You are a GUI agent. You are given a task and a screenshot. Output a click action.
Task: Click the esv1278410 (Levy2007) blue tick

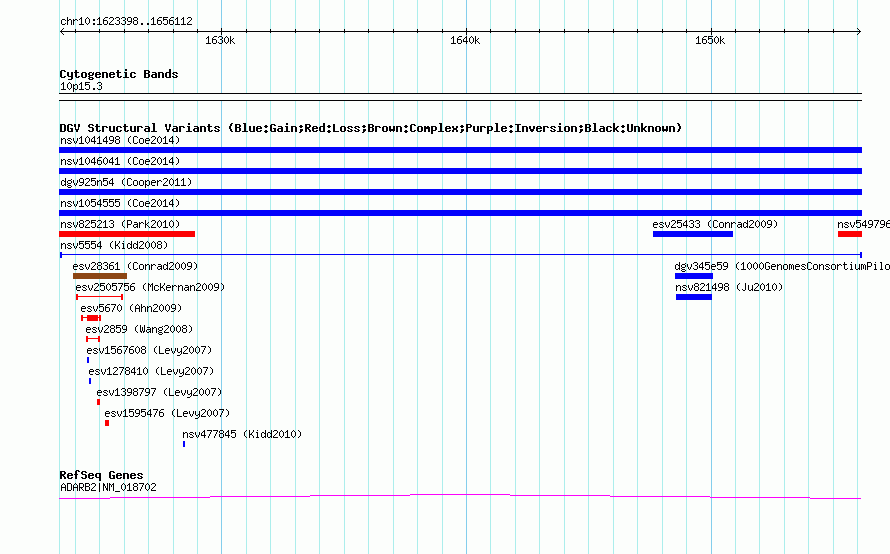pyautogui.click(x=90, y=381)
